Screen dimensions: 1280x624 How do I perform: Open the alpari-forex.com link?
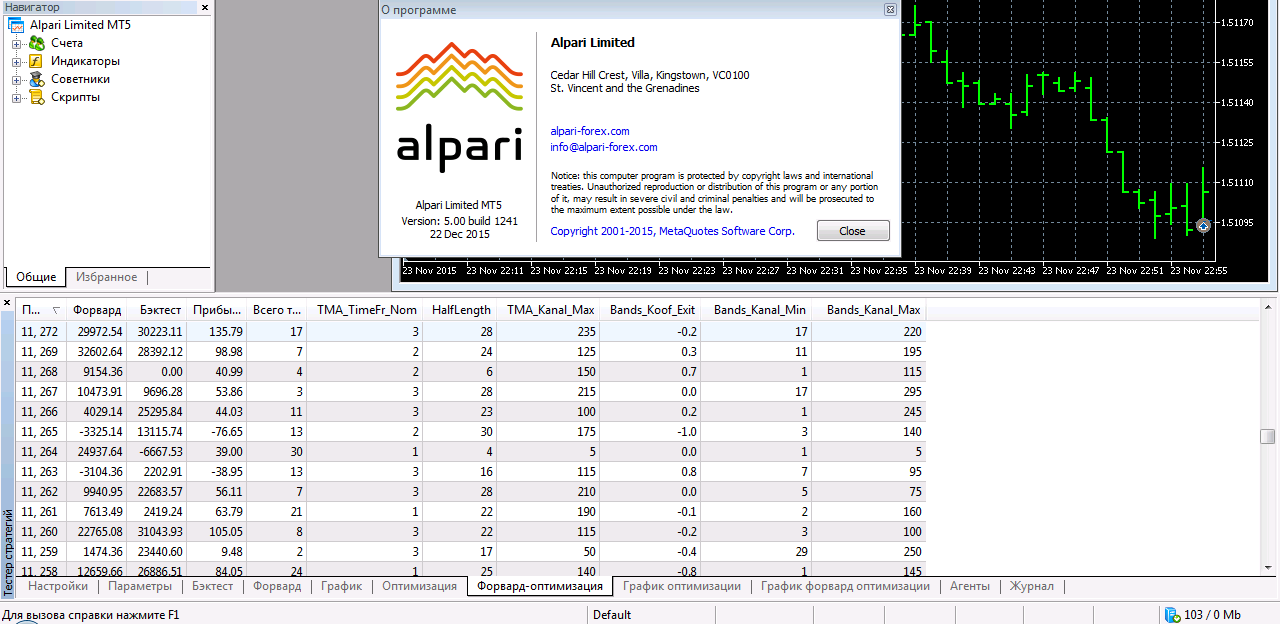[590, 131]
